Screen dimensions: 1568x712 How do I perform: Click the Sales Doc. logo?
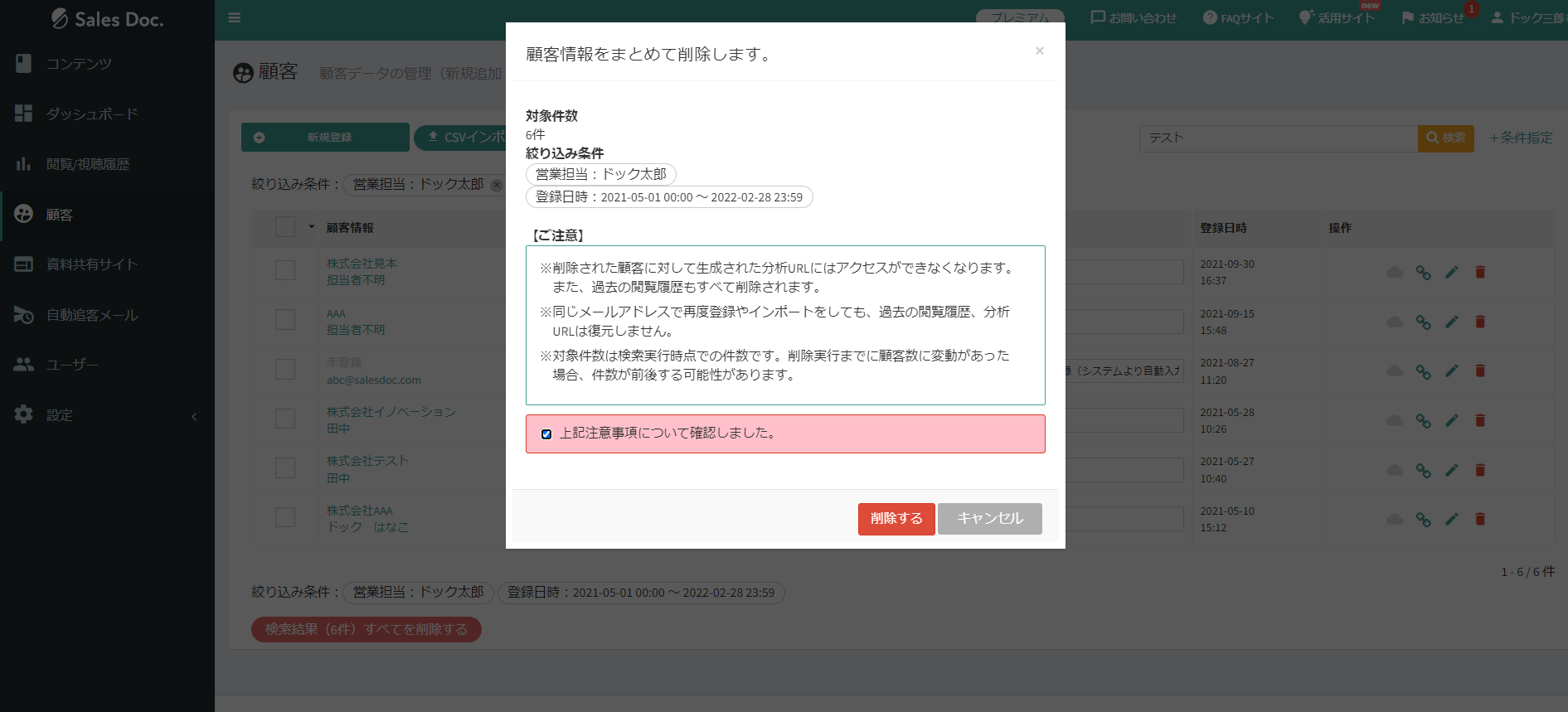107,19
